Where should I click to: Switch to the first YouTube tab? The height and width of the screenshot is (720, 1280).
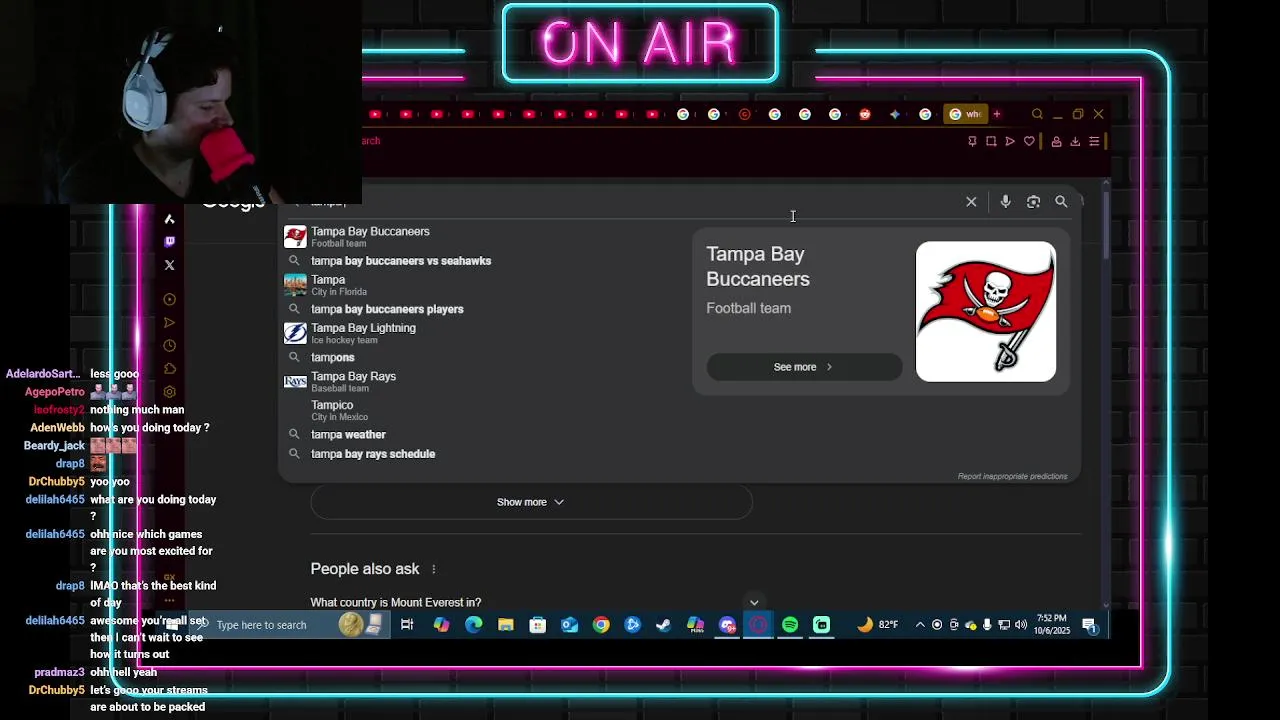tap(375, 114)
